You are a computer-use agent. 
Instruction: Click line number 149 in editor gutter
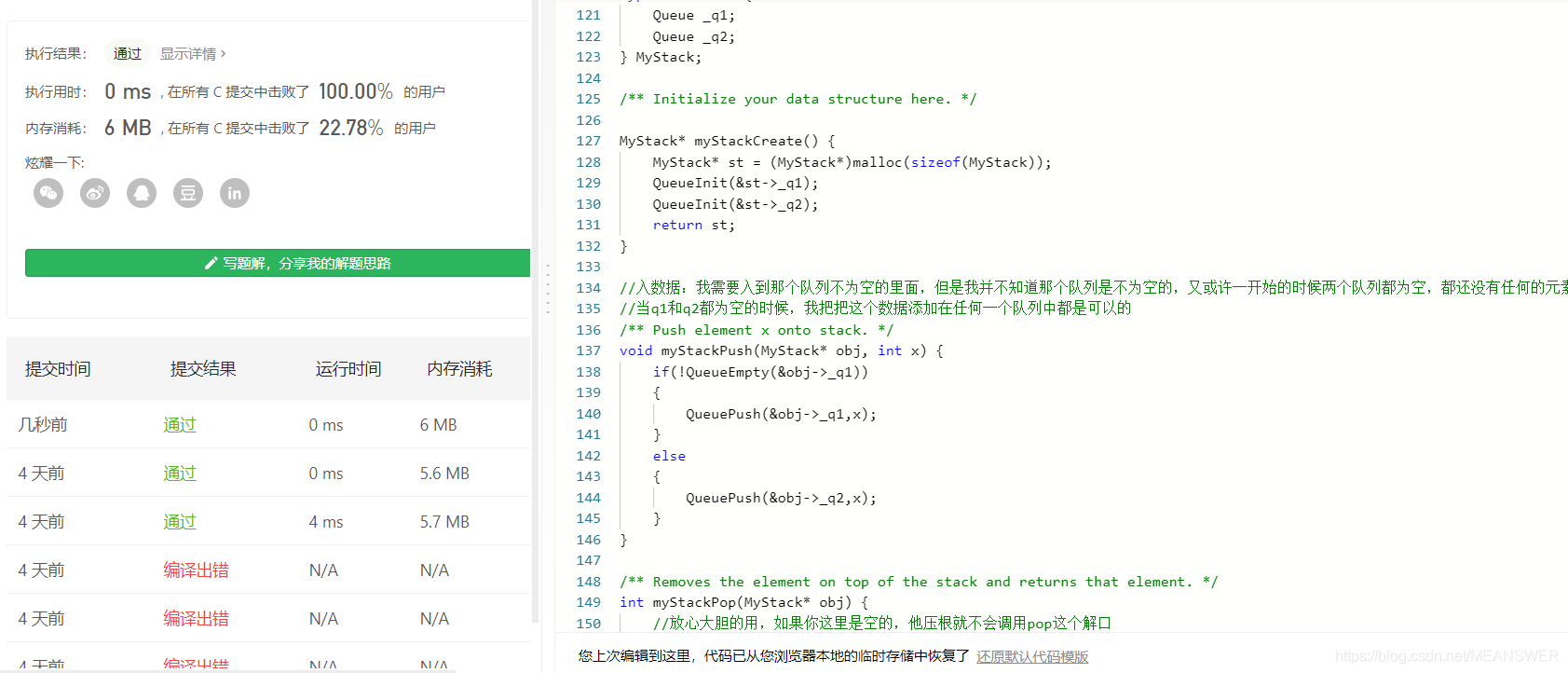pyautogui.click(x=588, y=602)
